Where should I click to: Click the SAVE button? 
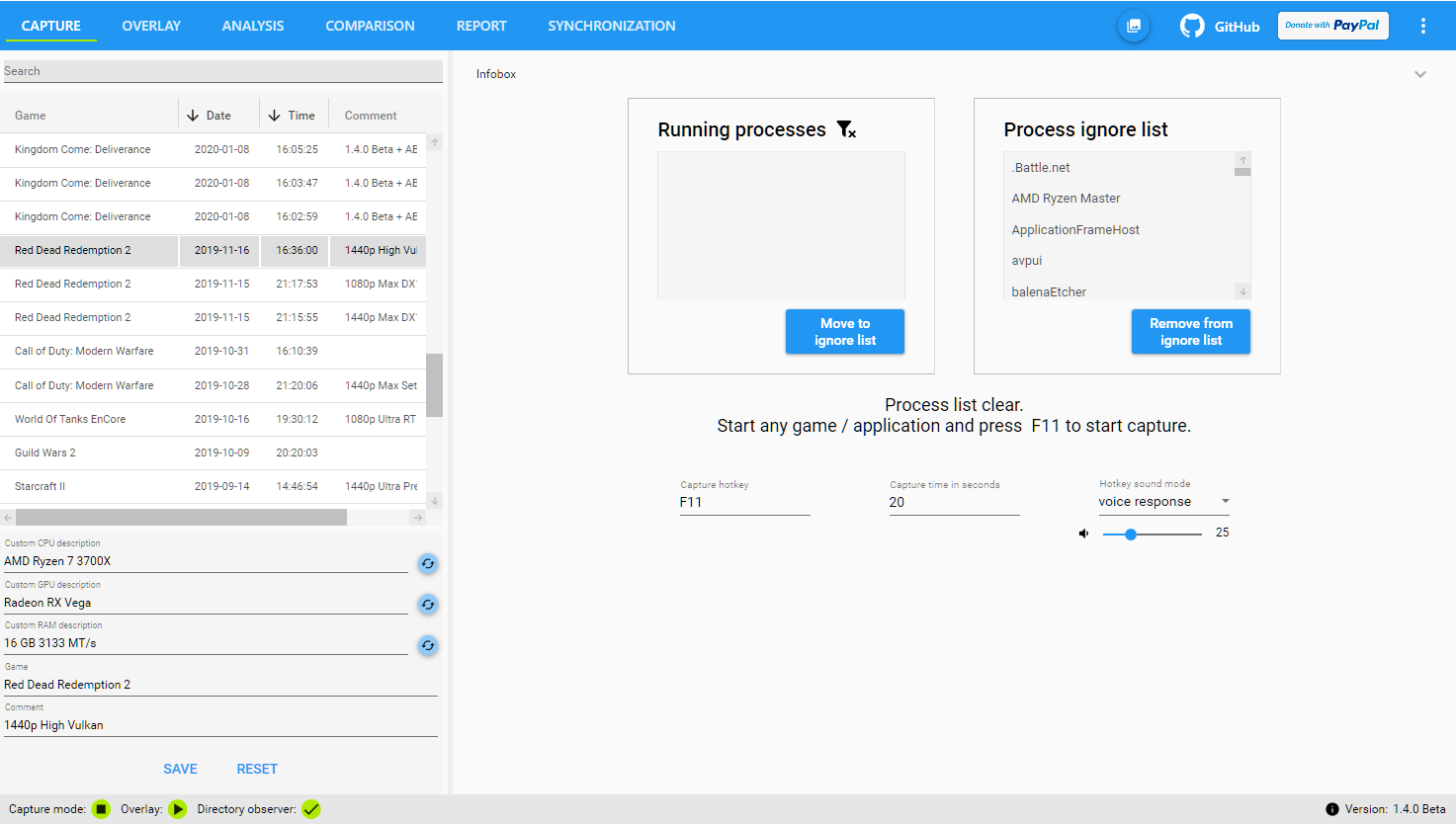coord(180,769)
